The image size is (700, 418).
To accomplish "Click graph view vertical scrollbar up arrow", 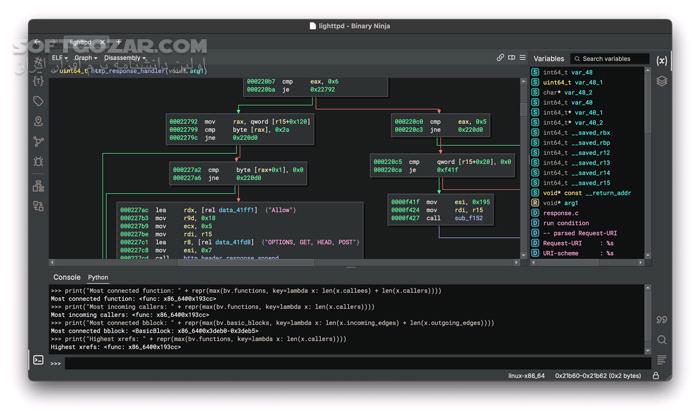I will click(524, 82).
